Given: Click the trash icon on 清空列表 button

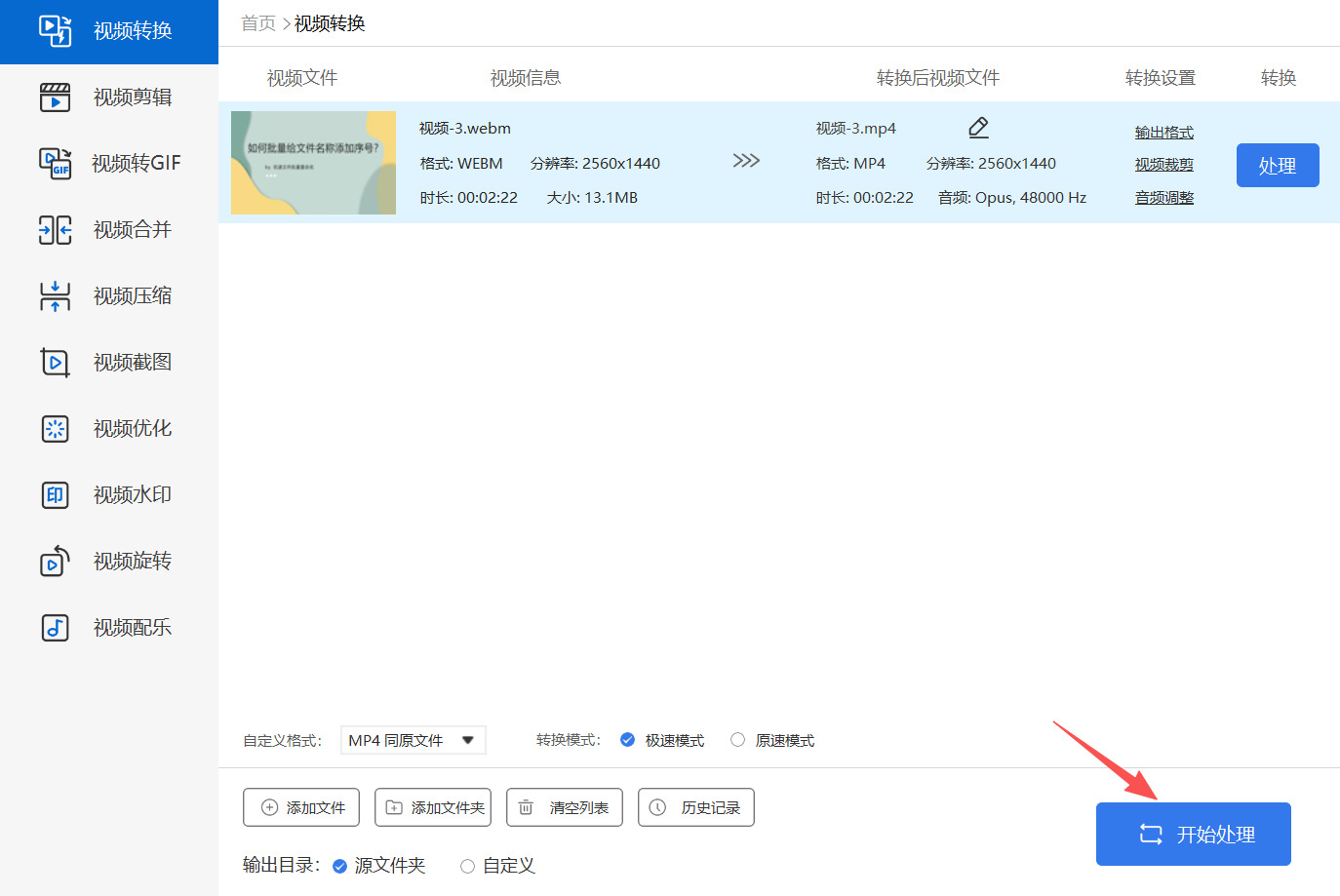Looking at the screenshot, I should click(x=526, y=807).
